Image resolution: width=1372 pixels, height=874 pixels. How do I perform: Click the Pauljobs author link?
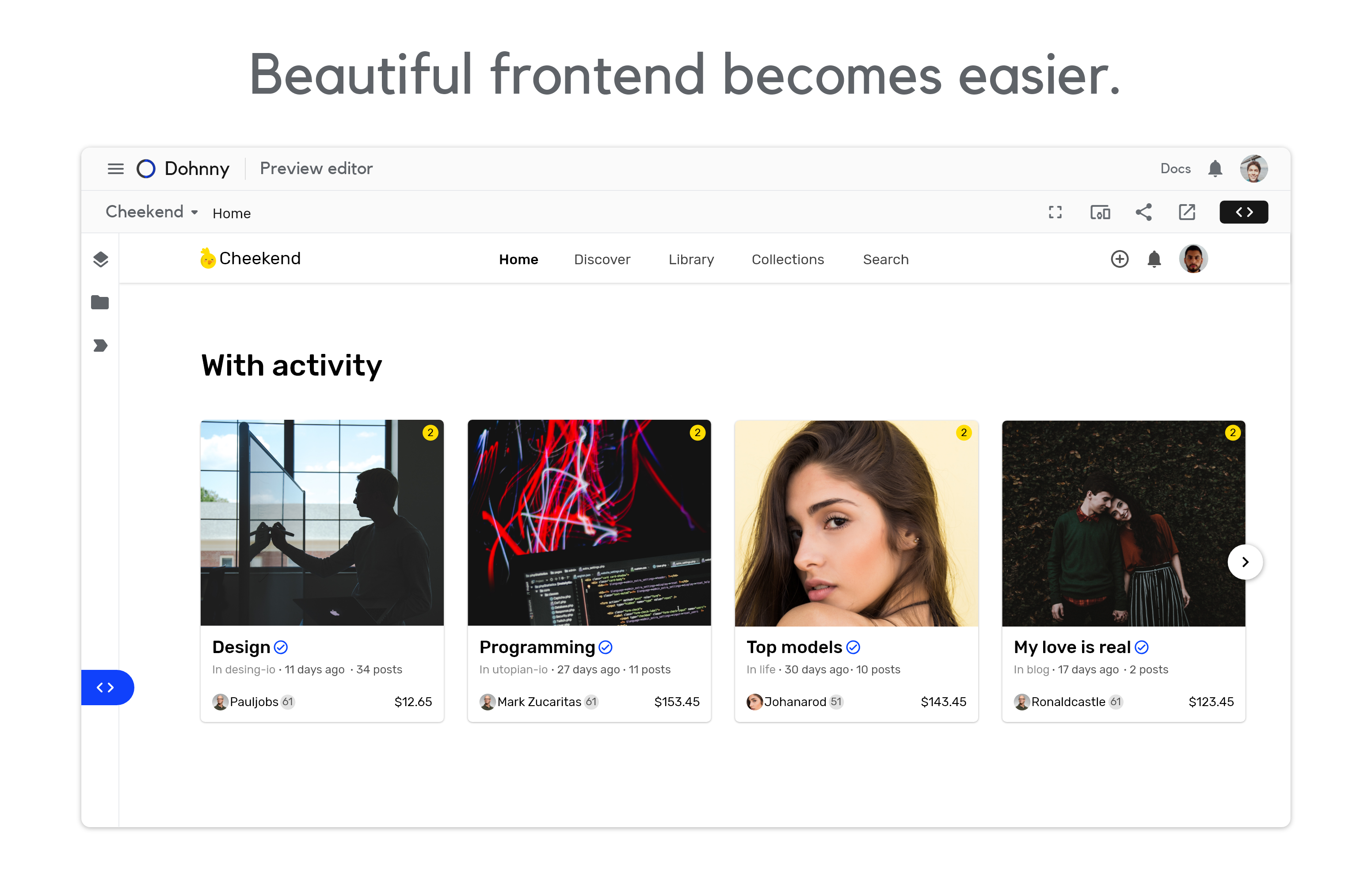(x=254, y=702)
